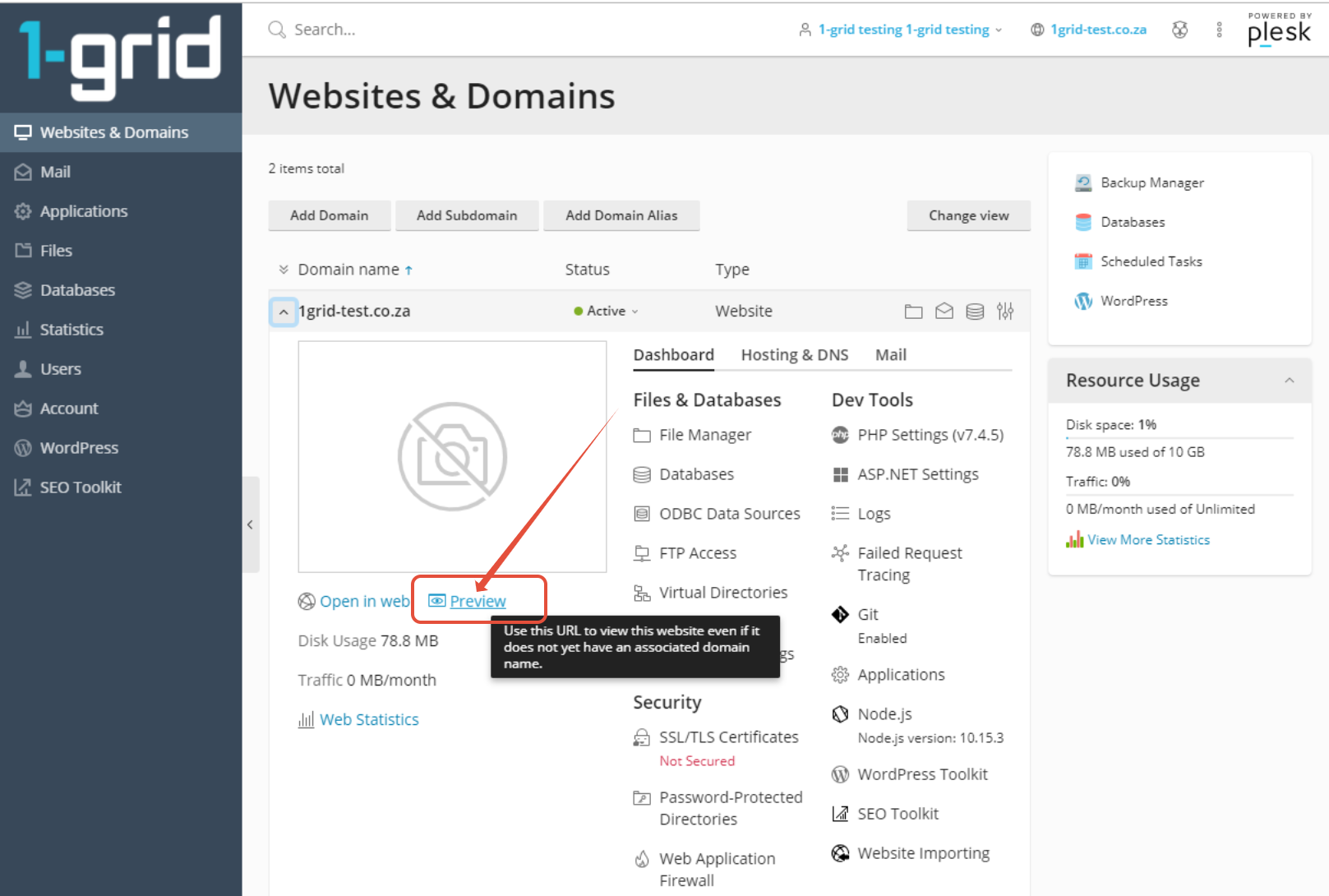
Task: Open hosting settings sliders icon in domain row
Action: click(1005, 311)
